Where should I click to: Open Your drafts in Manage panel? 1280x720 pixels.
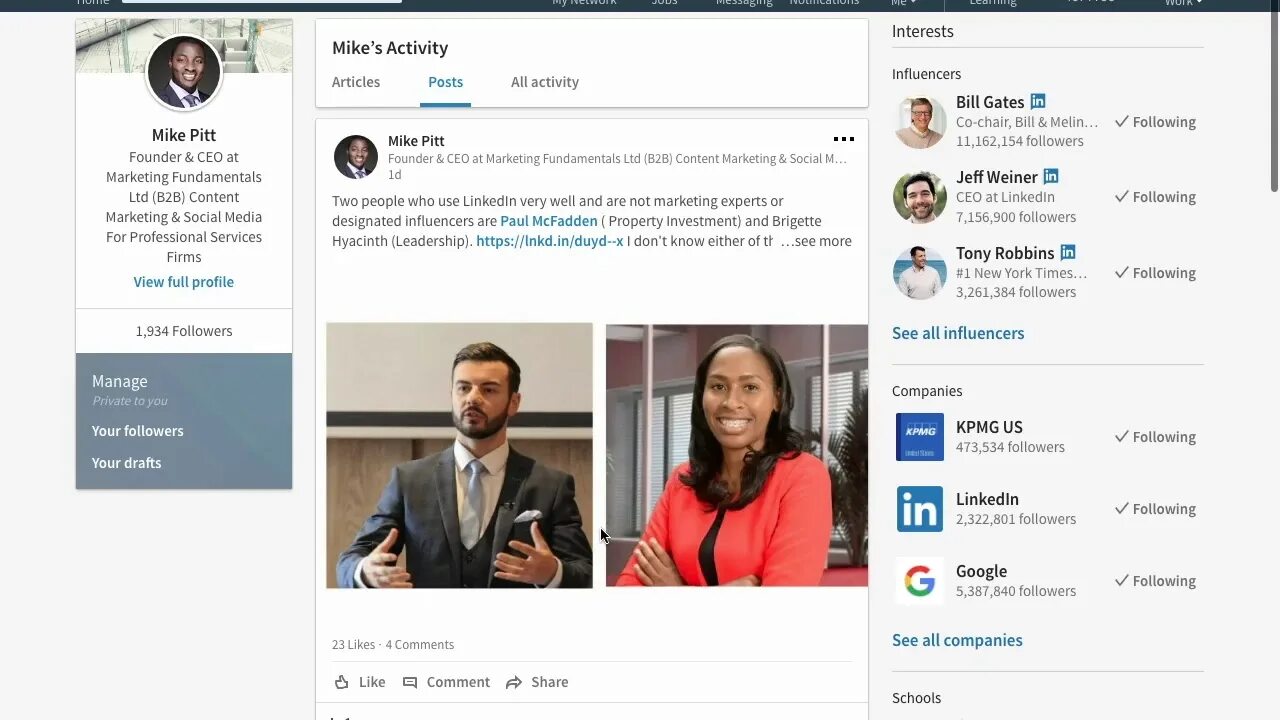(x=126, y=463)
